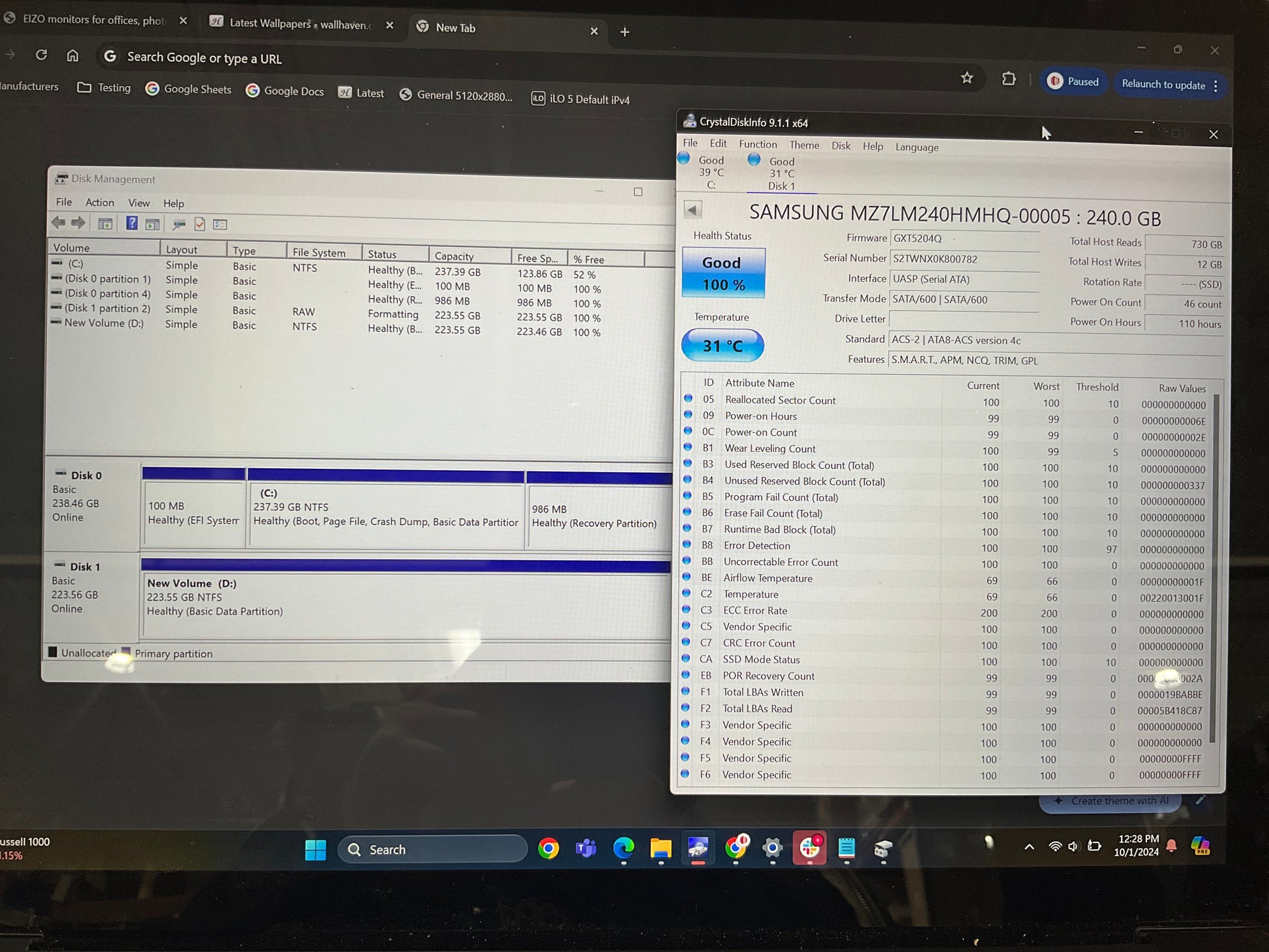Click the 31 °C temperature indicator
The width and height of the screenshot is (1269, 952).
pyautogui.click(x=722, y=346)
